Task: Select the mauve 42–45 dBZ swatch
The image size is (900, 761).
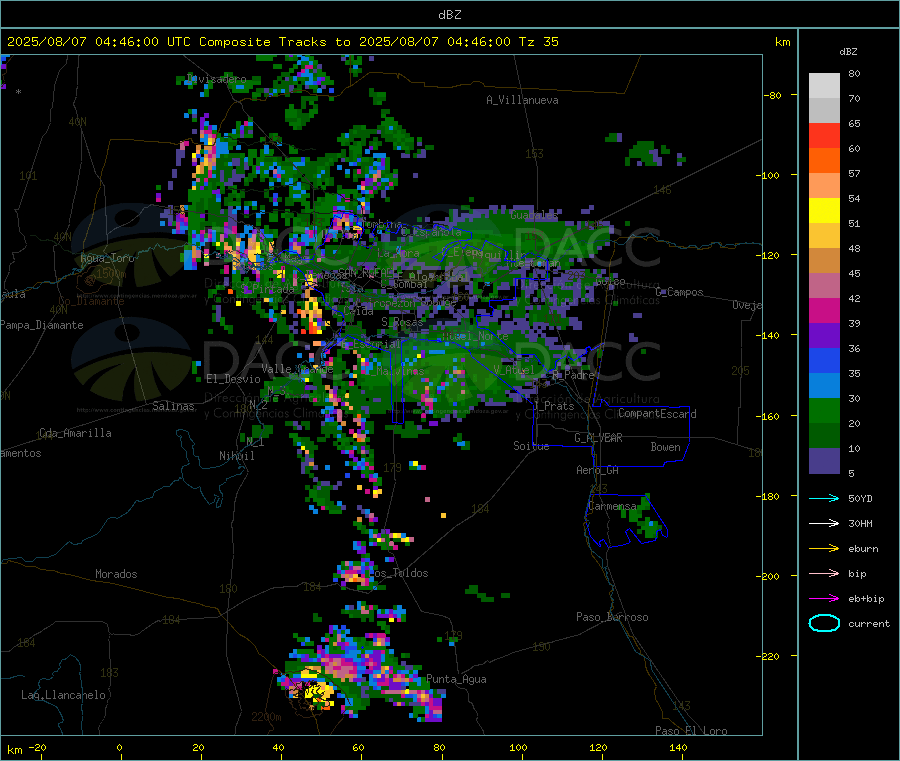Action: click(x=824, y=286)
